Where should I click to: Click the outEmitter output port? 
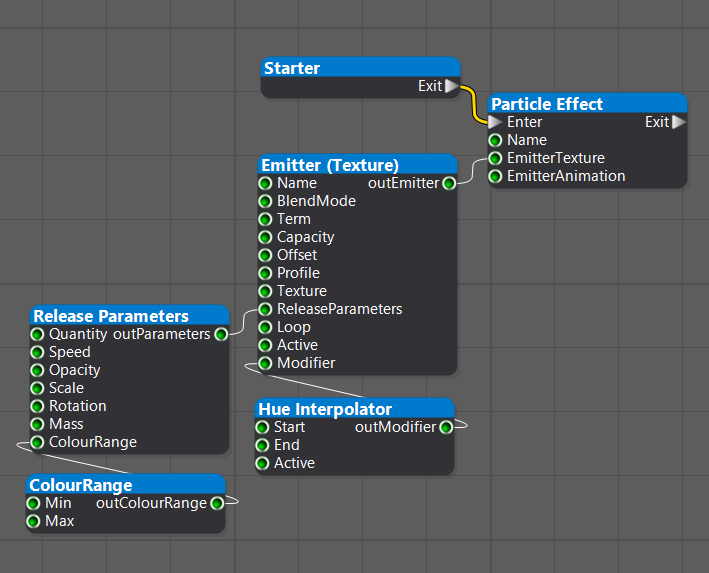point(449,183)
